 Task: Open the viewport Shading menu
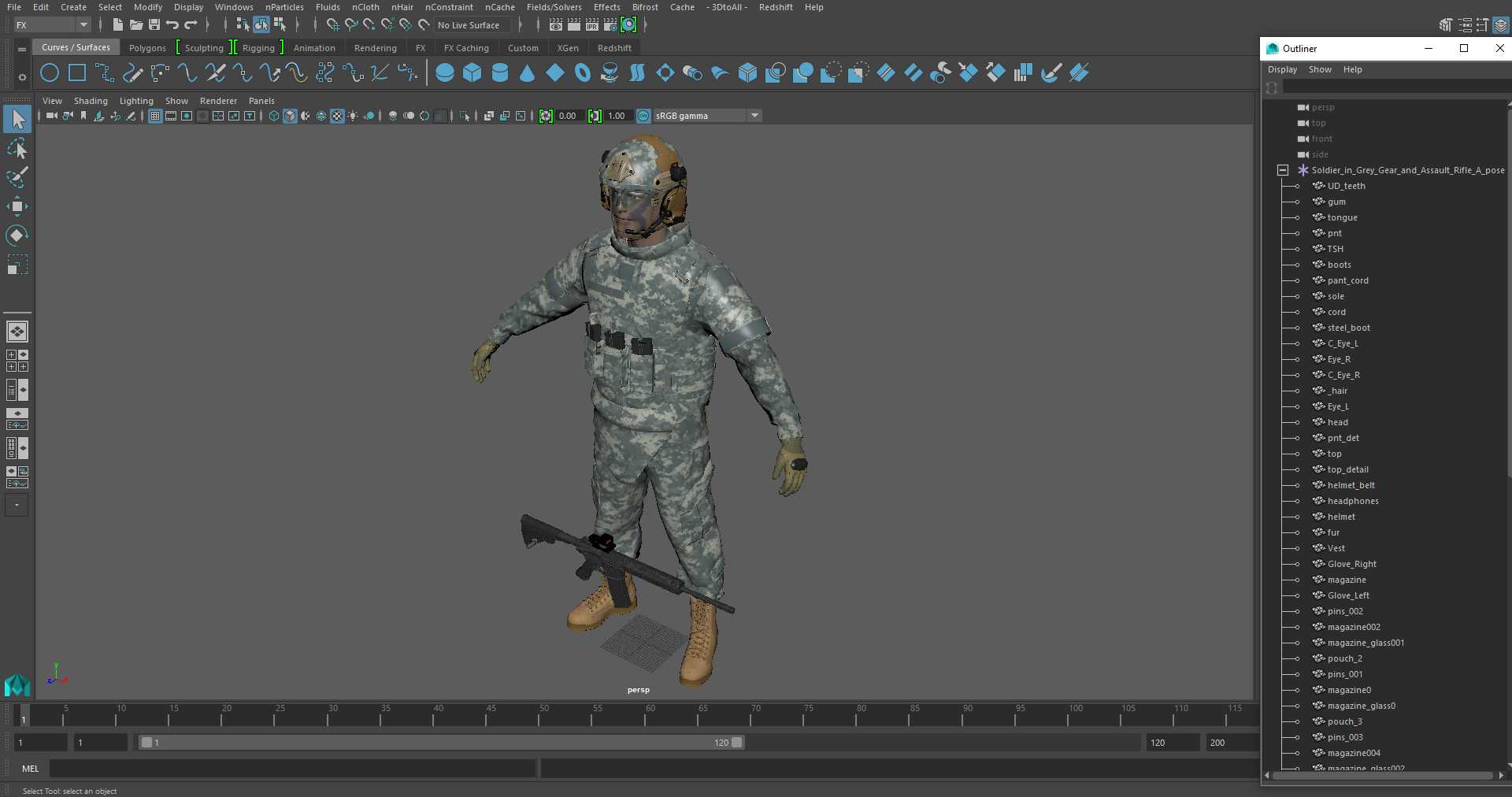(91, 101)
